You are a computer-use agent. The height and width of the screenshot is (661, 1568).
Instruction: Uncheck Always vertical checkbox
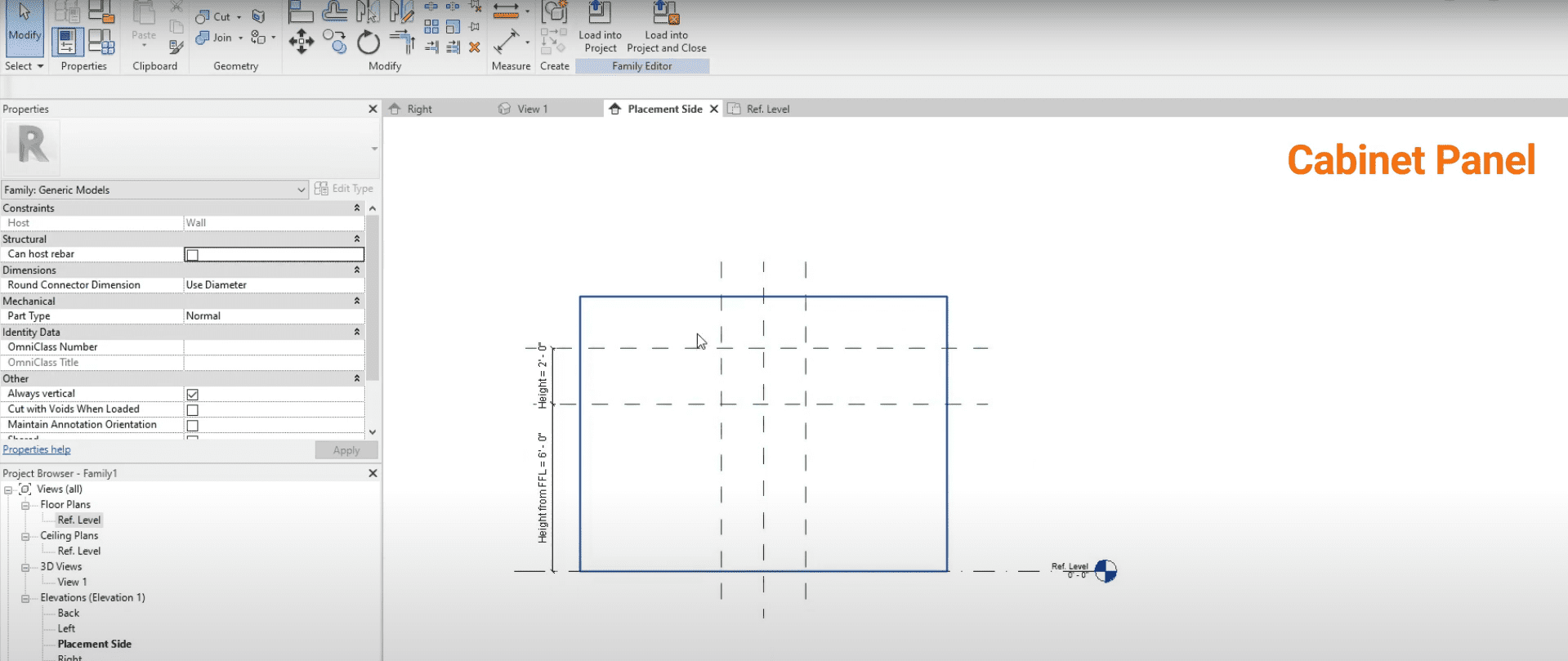click(x=193, y=394)
